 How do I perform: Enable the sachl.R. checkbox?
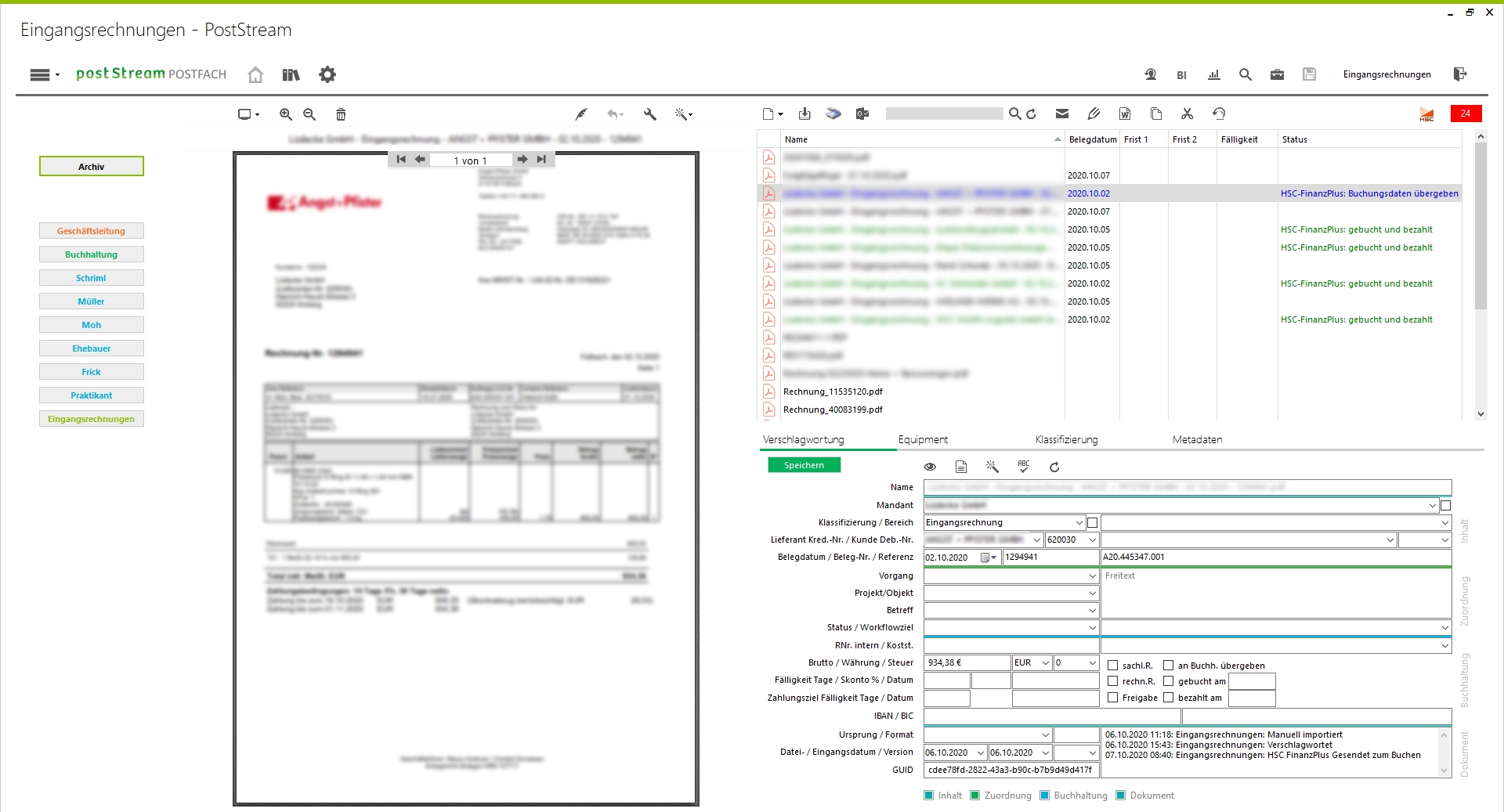pos(1112,666)
